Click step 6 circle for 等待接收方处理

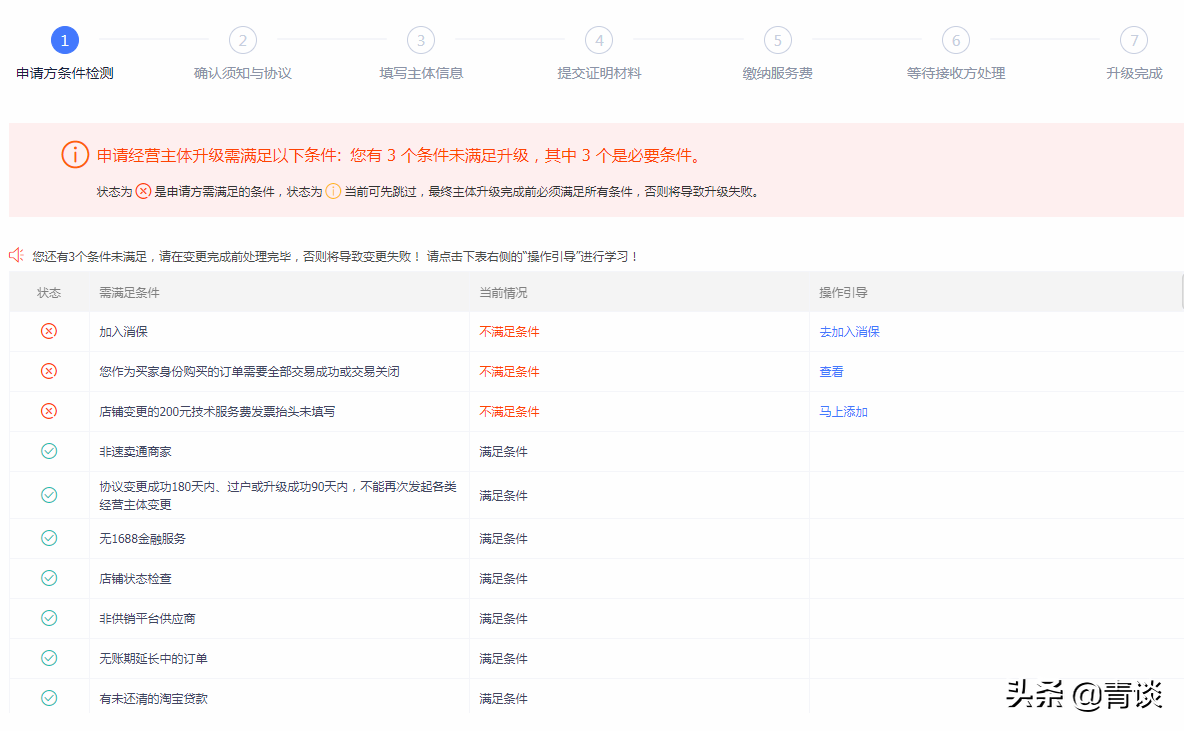(955, 40)
